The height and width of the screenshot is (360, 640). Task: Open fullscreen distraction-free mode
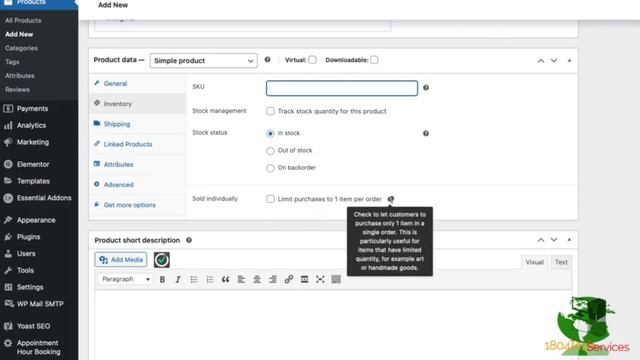320,280
